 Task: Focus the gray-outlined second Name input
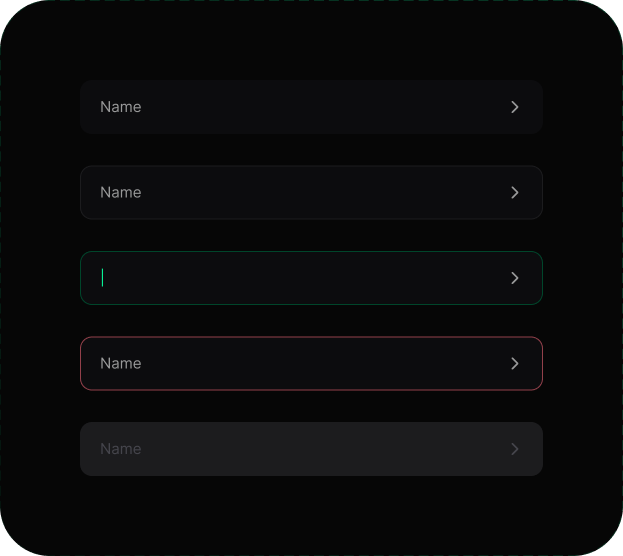(311, 192)
